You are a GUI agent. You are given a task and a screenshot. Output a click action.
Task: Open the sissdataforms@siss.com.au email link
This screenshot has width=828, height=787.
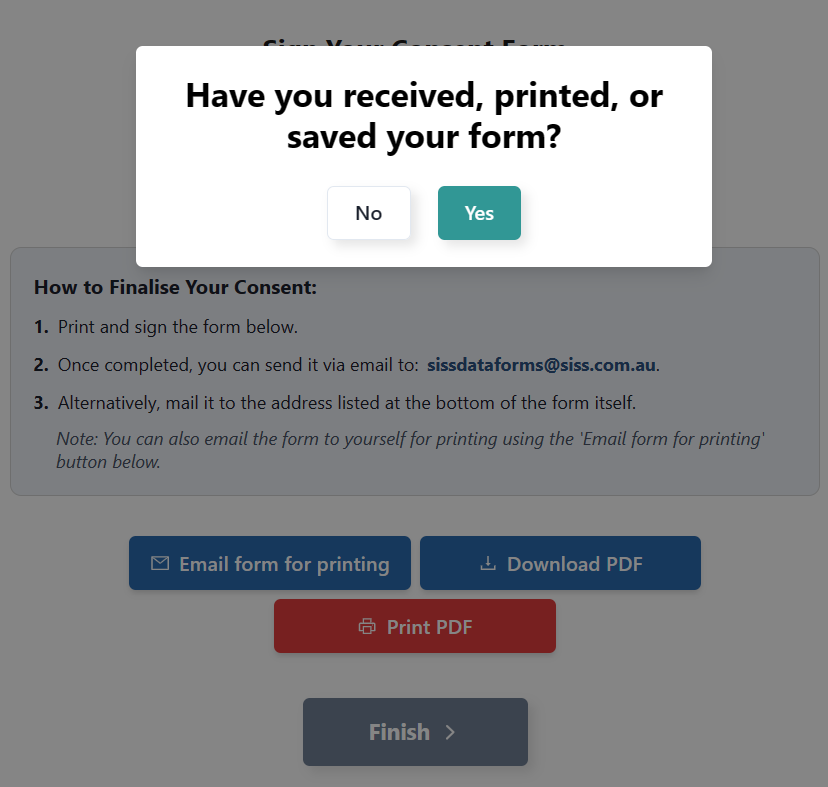coord(542,365)
